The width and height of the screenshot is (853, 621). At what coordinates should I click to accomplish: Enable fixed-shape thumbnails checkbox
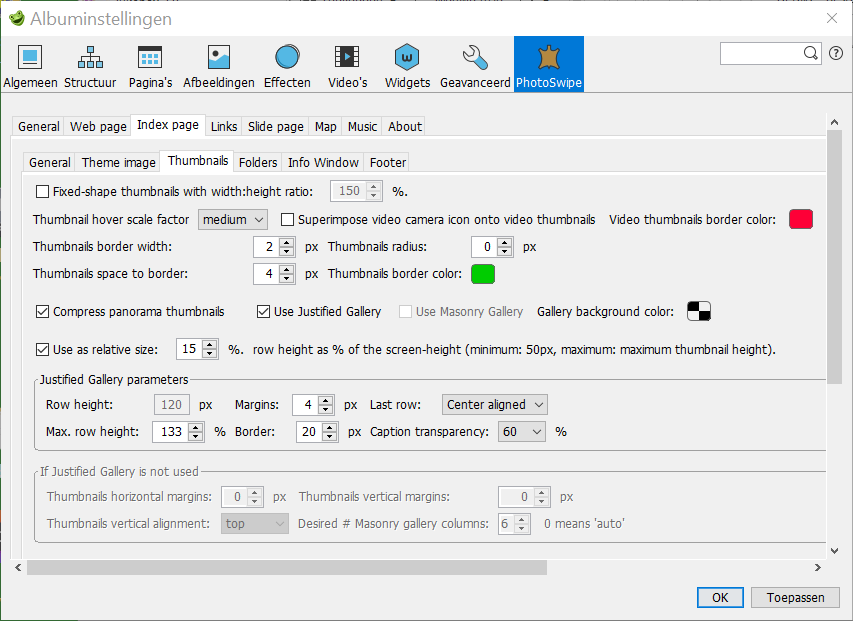tap(42, 191)
